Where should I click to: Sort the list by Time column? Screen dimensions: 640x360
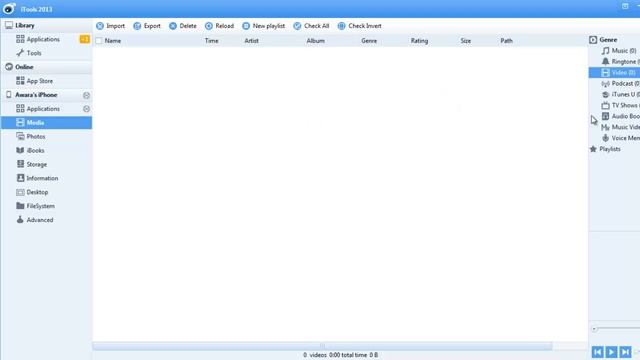[x=211, y=41]
